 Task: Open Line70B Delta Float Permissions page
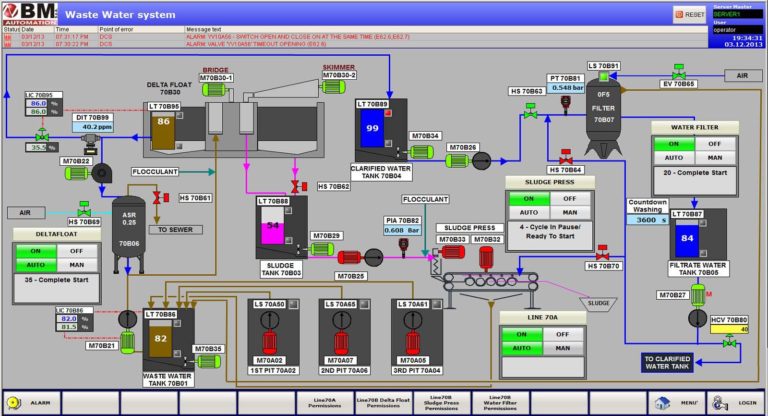click(384, 402)
